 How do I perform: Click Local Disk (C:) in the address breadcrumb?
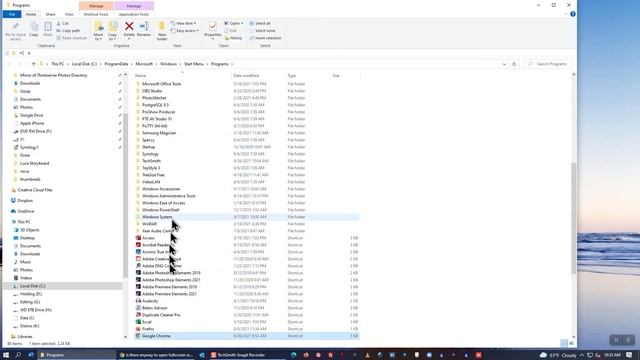click(84, 64)
